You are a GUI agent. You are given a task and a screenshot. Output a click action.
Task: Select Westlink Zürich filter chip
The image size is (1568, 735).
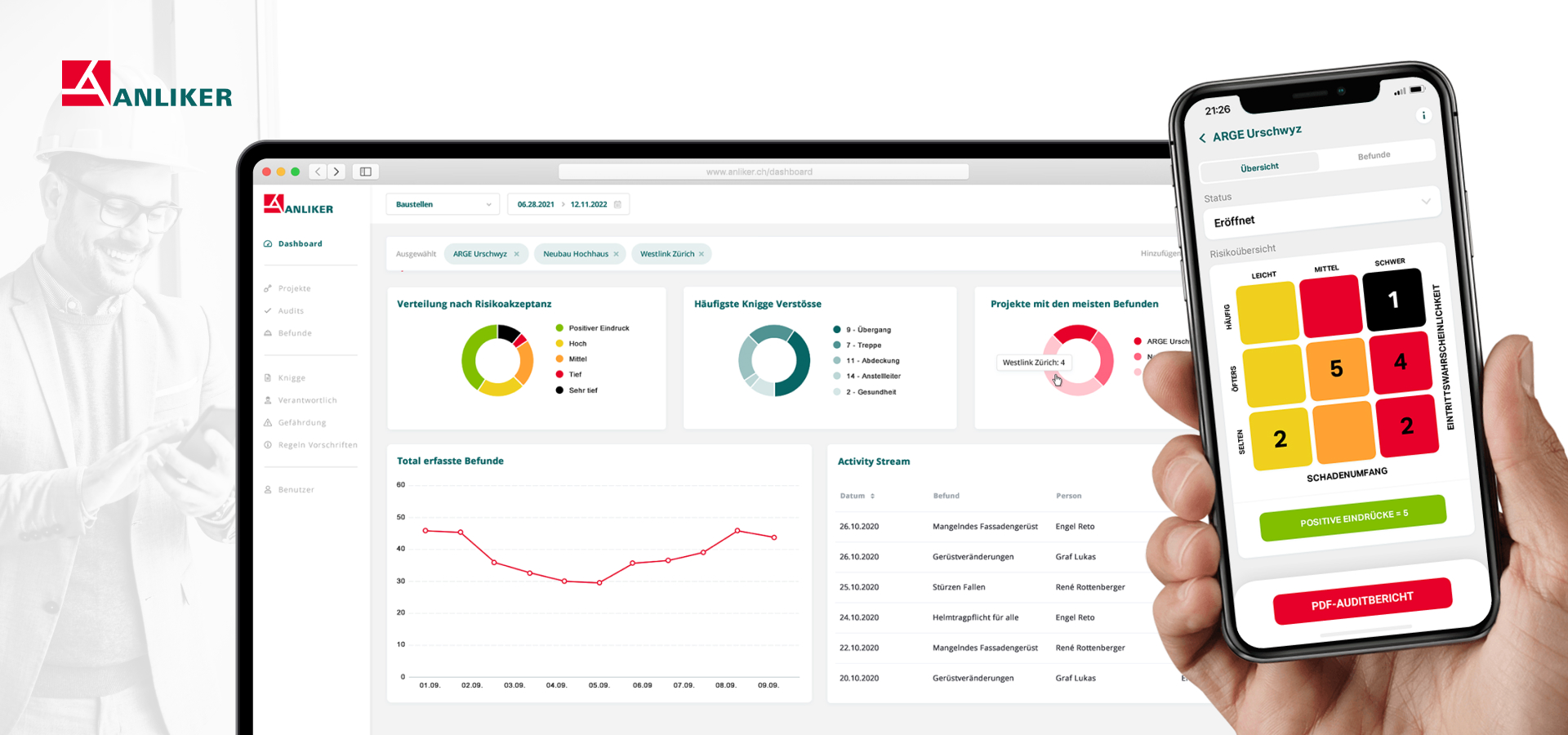pyautogui.click(x=671, y=254)
